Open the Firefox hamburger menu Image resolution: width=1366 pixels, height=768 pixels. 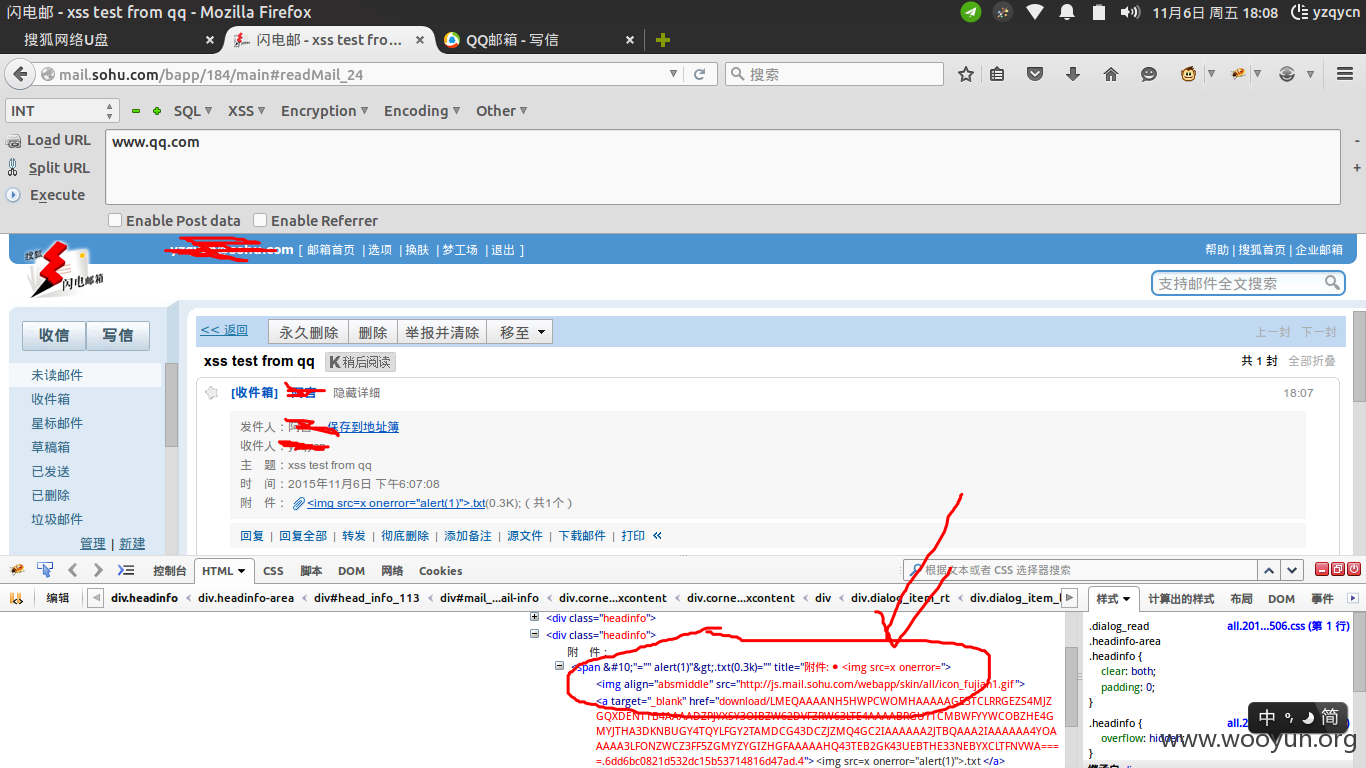coord(1345,74)
